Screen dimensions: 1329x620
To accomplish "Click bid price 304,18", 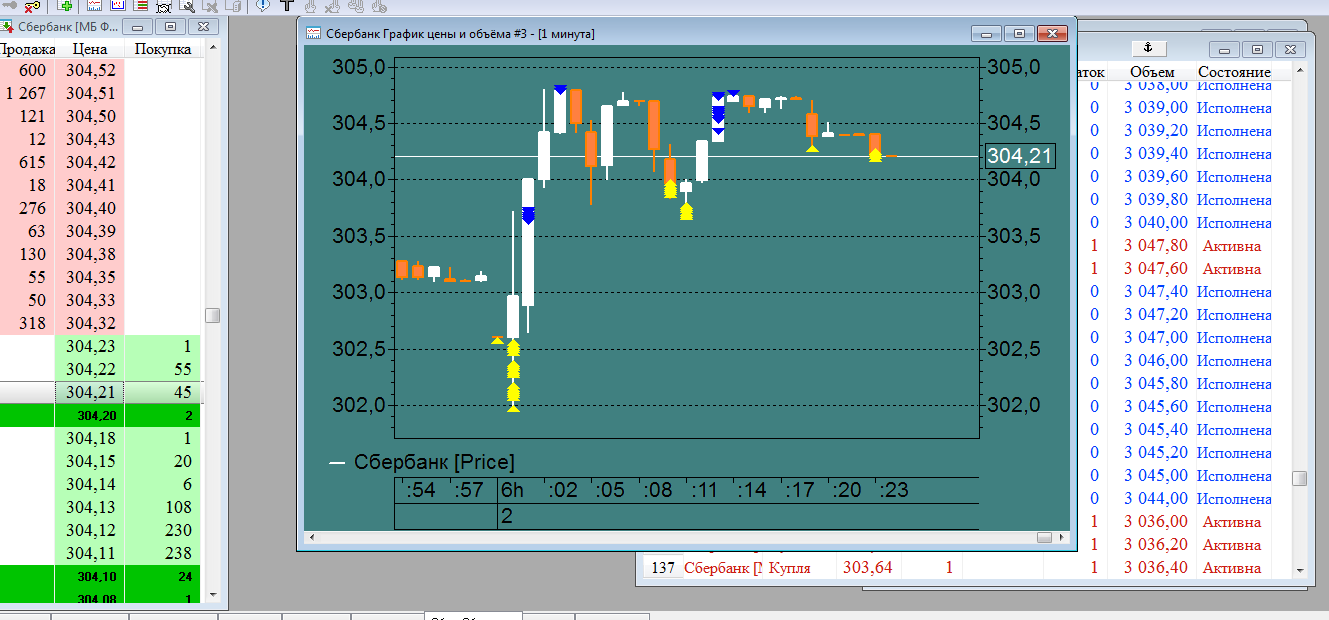I will click(x=91, y=438).
